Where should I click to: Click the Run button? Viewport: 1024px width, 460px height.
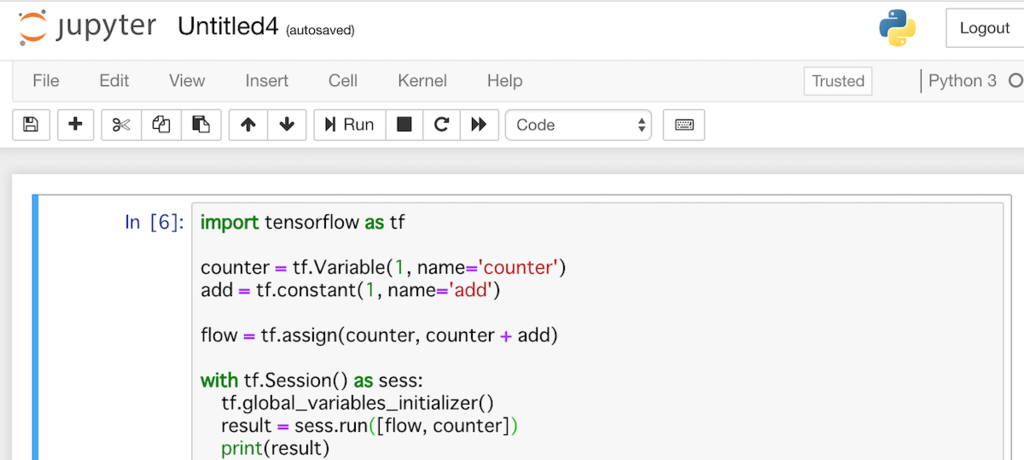(x=349, y=125)
